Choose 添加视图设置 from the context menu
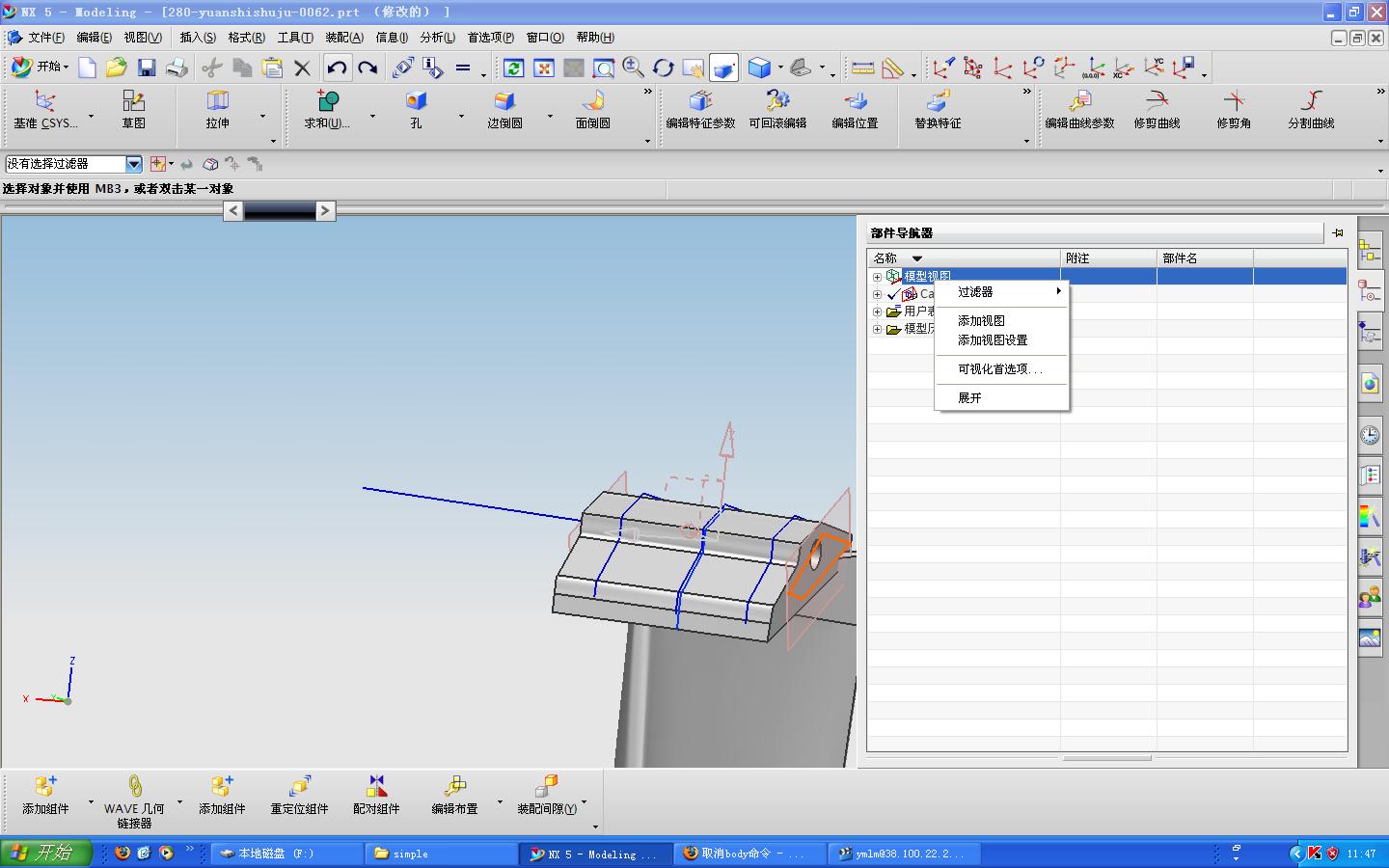This screenshot has width=1389, height=868. point(1001,340)
